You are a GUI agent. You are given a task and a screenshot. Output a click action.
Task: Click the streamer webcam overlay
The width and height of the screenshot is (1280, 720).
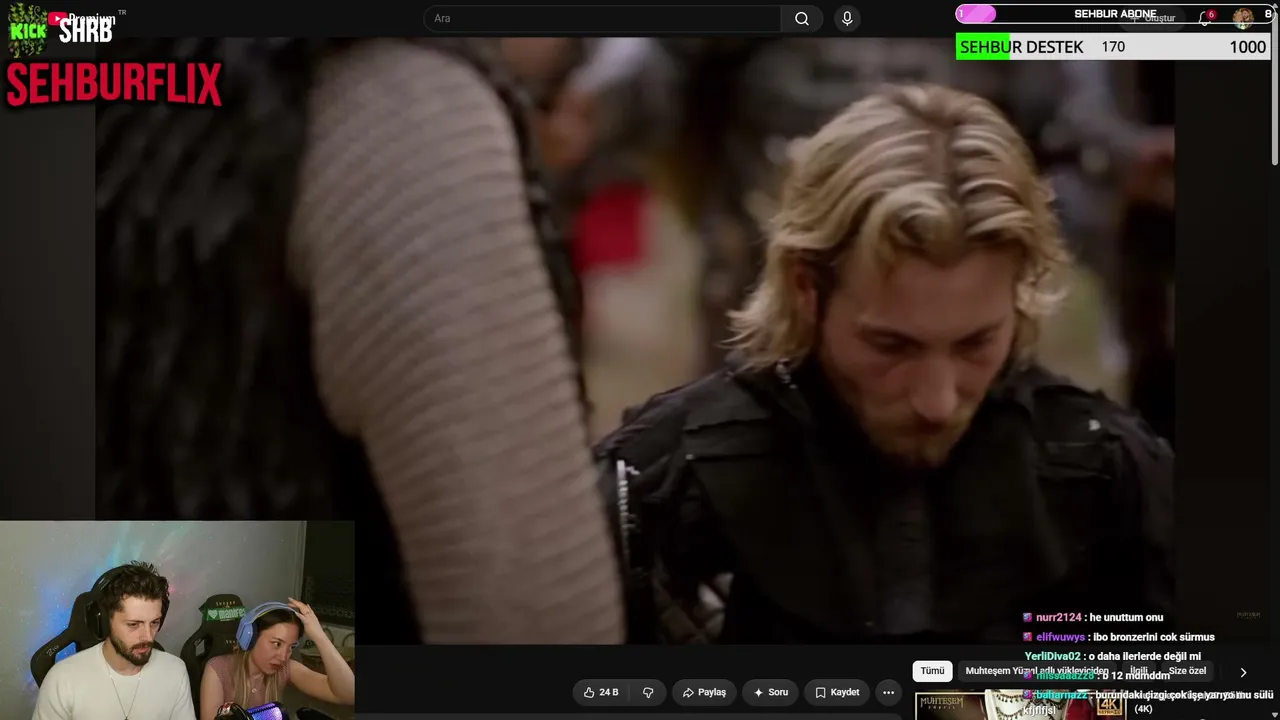pyautogui.click(x=177, y=620)
